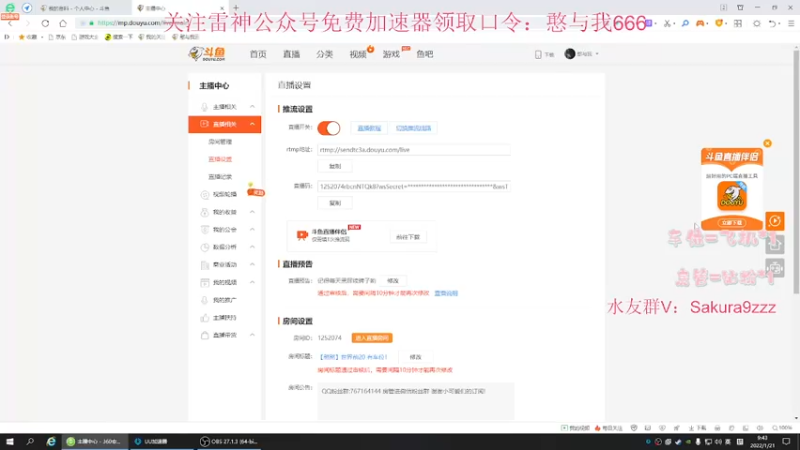Go to 首页 in top navigation
800x450 pixels.
pos(258,54)
